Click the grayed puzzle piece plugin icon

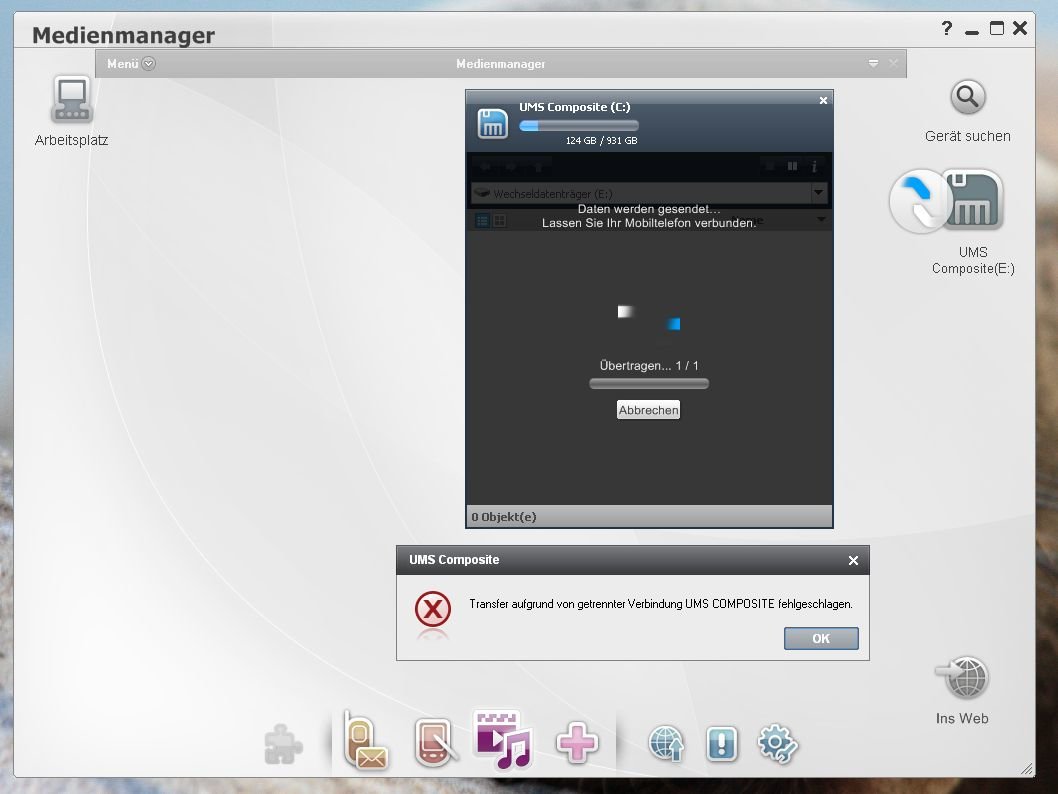coord(283,744)
